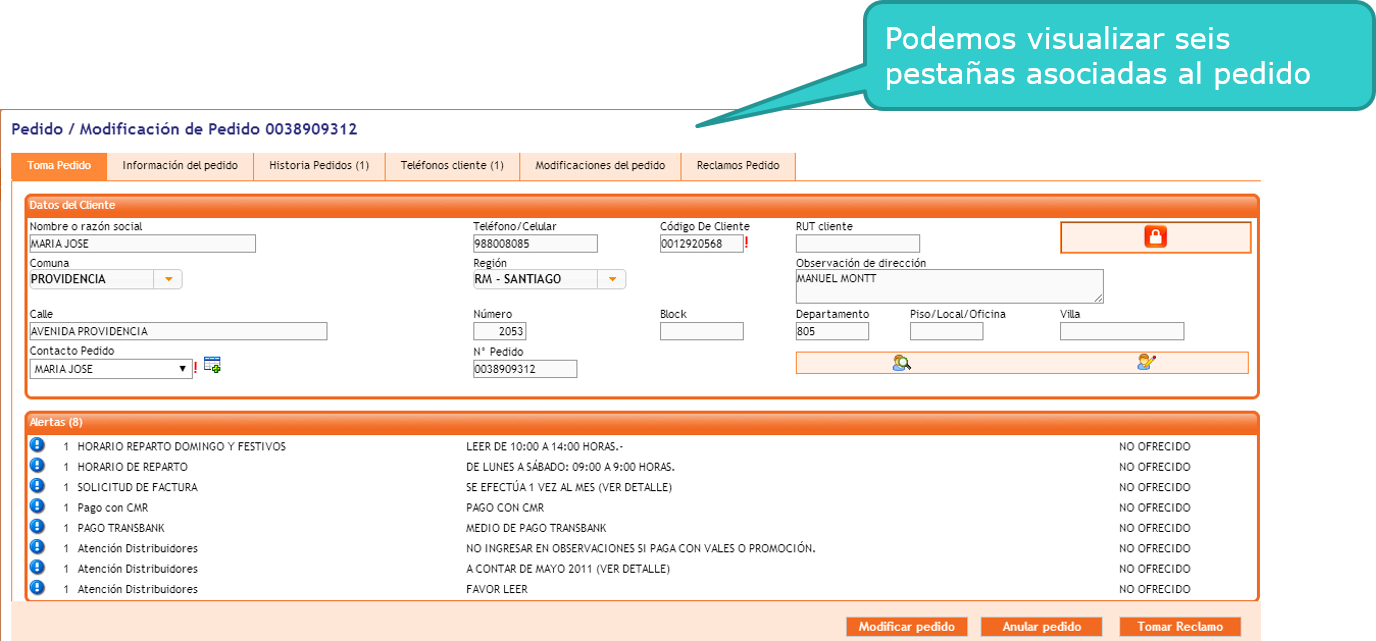
Task: Click add contact icon beside Contacto Pedido
Action: 212,365
